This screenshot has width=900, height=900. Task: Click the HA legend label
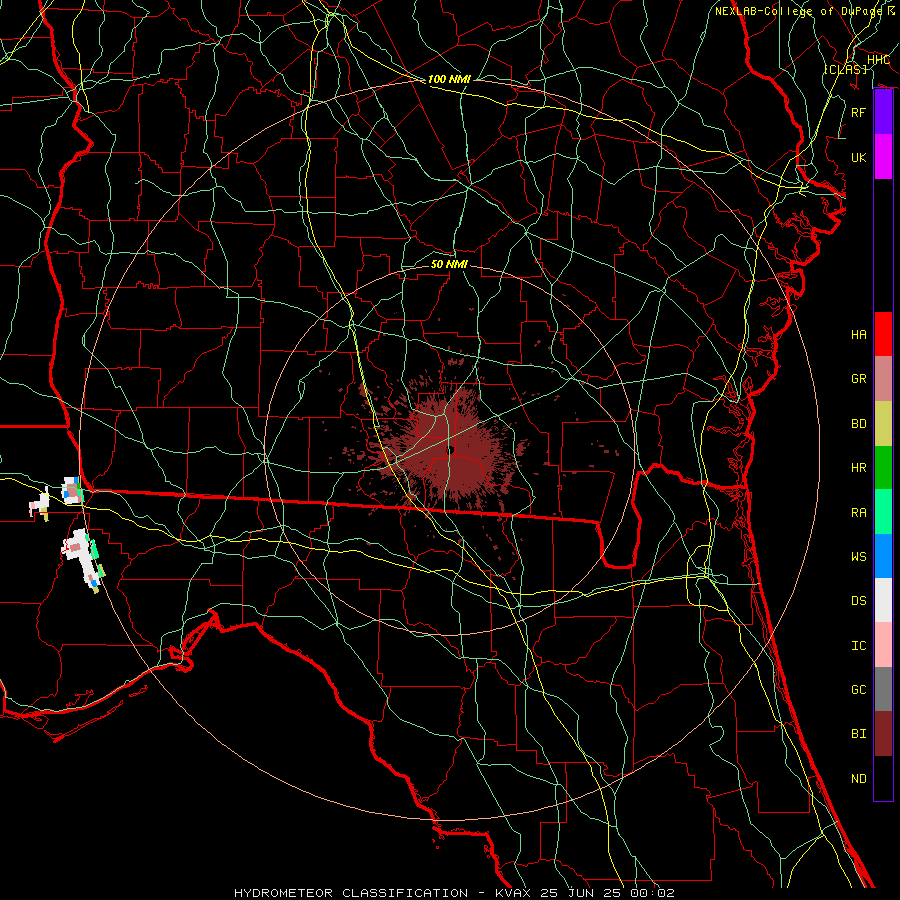pos(858,335)
